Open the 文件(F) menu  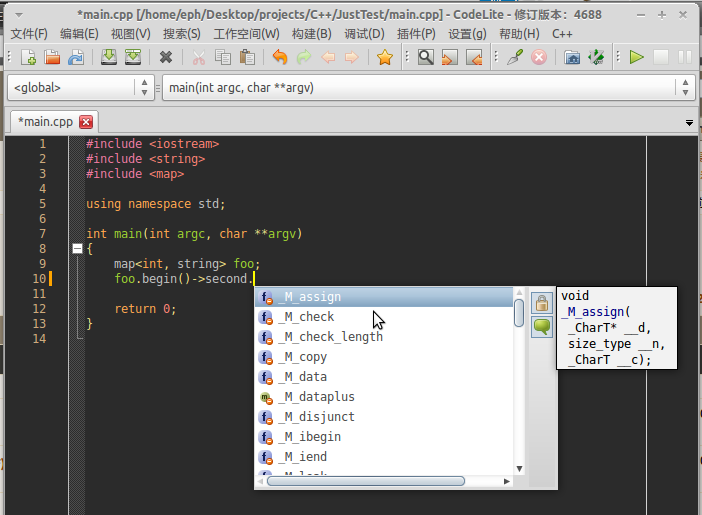29,34
